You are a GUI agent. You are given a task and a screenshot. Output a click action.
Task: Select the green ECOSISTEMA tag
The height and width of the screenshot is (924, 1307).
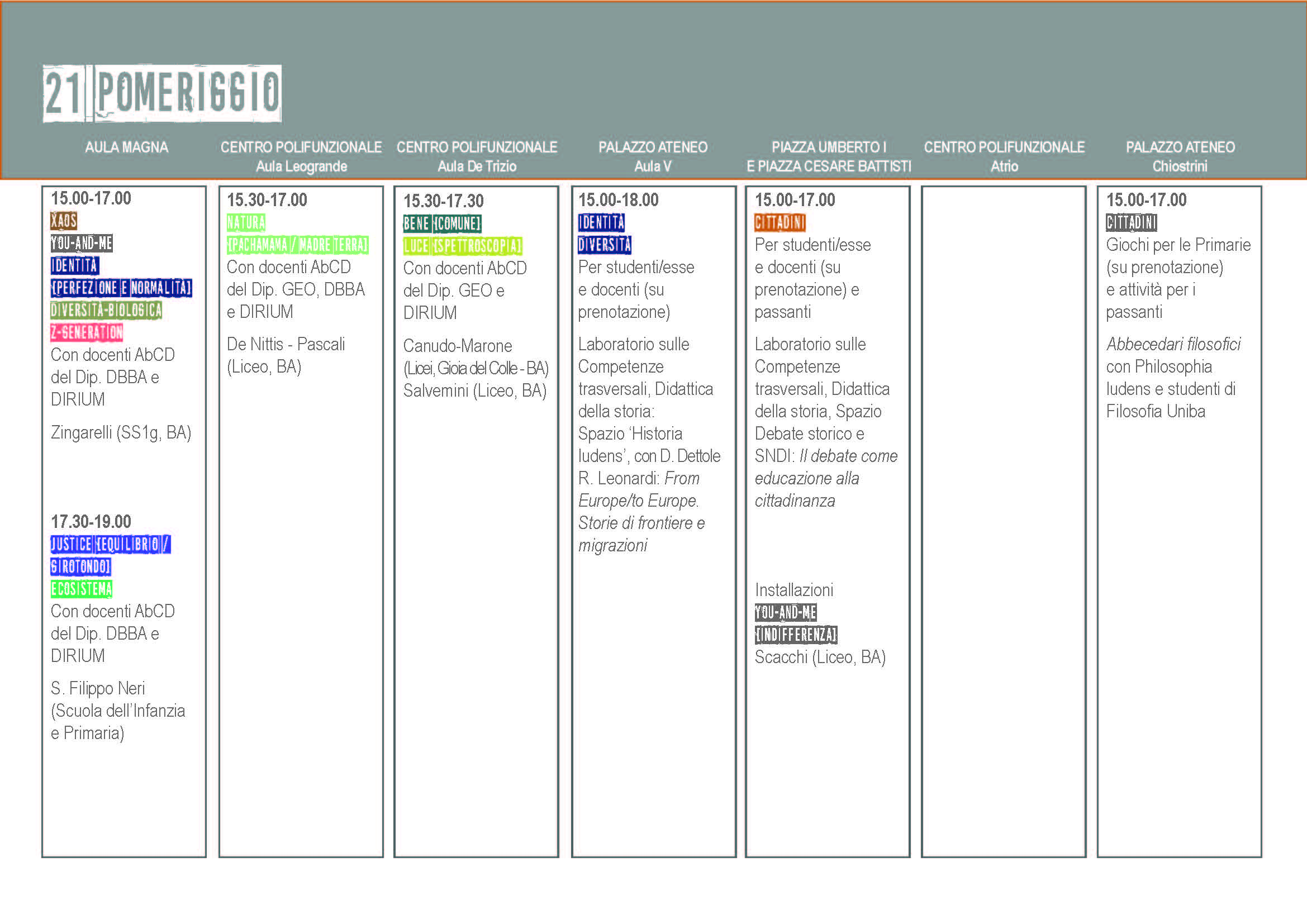click(82, 589)
